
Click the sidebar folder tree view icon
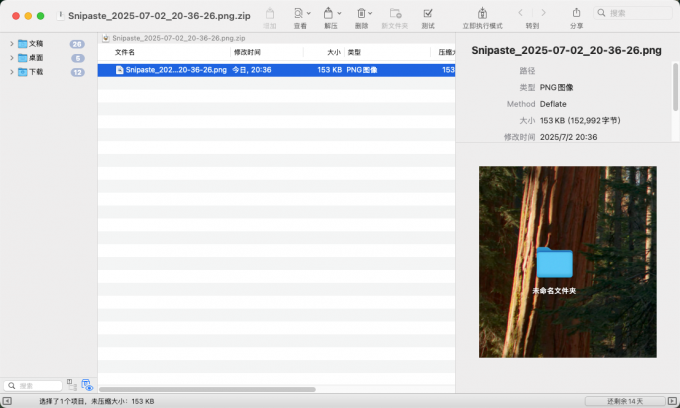pos(72,385)
